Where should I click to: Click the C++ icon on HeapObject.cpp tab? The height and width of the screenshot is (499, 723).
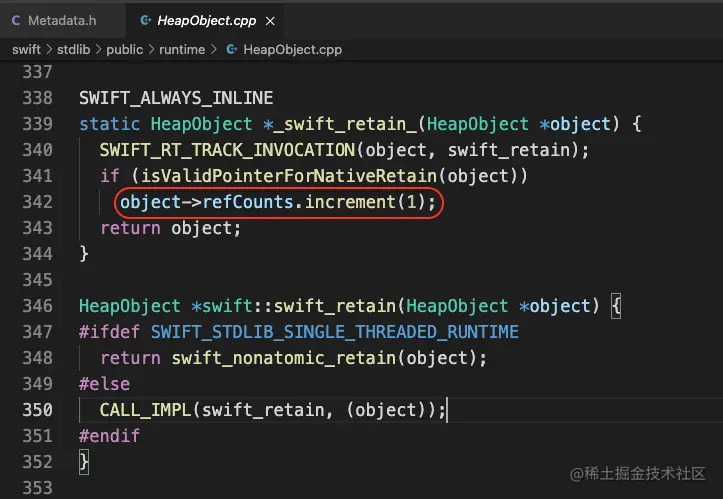(x=146, y=20)
